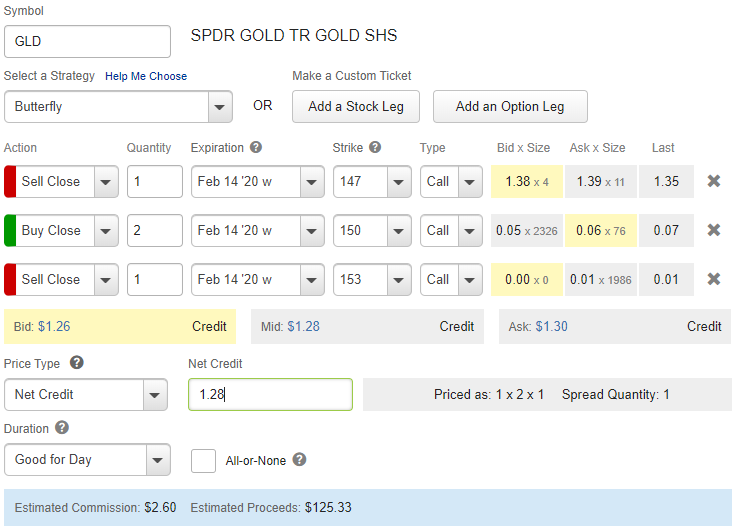
Task: Enable the All-or-None checkbox
Action: (x=203, y=461)
